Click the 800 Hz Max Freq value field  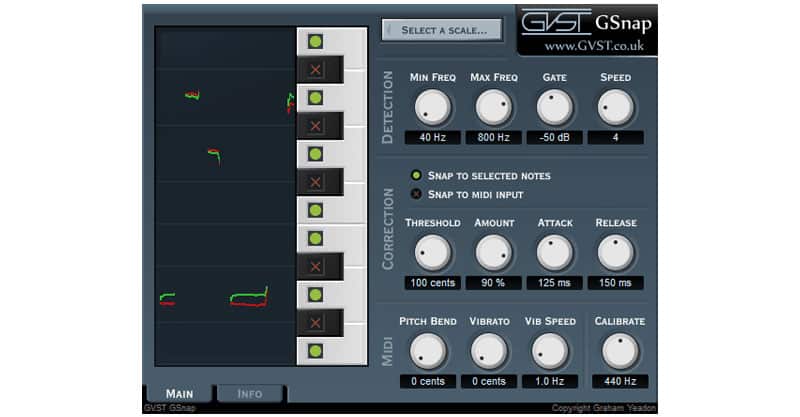pyautogui.click(x=493, y=137)
